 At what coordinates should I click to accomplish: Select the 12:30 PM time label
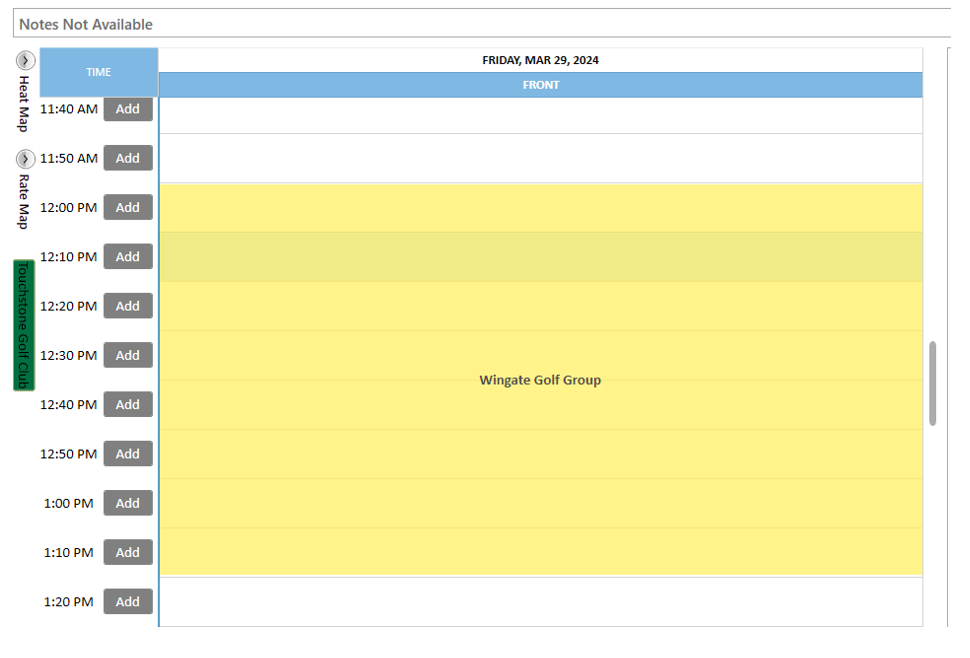point(69,356)
